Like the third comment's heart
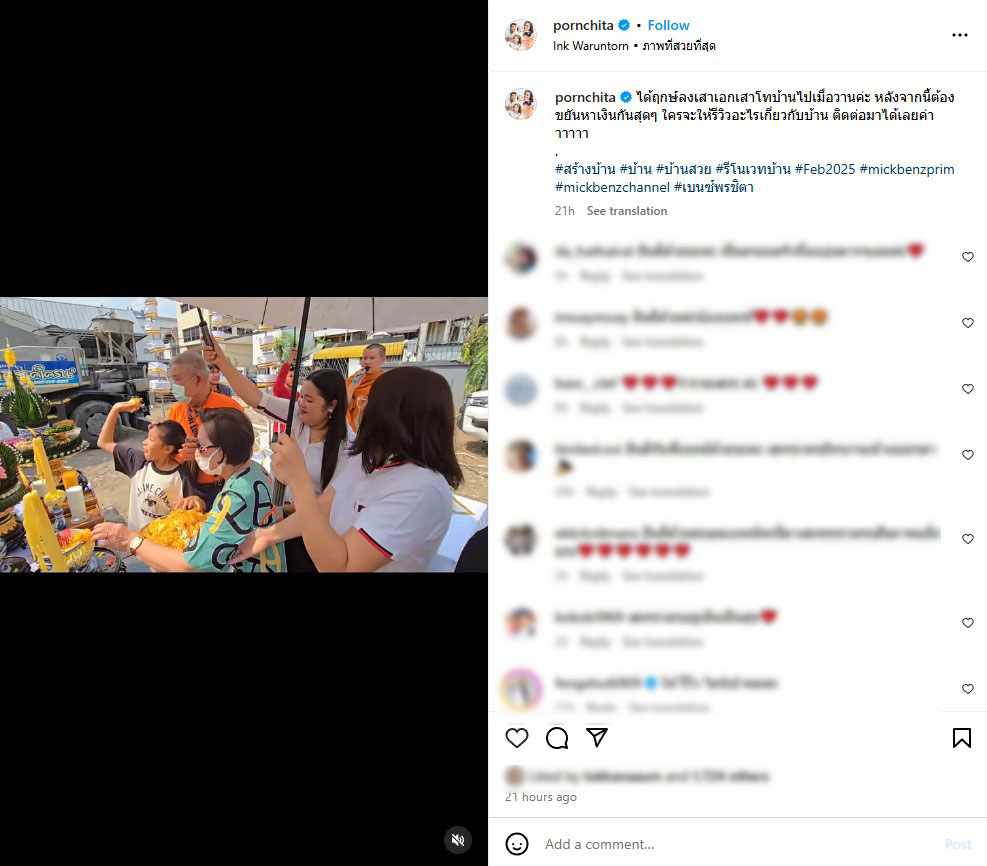This screenshot has width=987, height=866. (967, 389)
